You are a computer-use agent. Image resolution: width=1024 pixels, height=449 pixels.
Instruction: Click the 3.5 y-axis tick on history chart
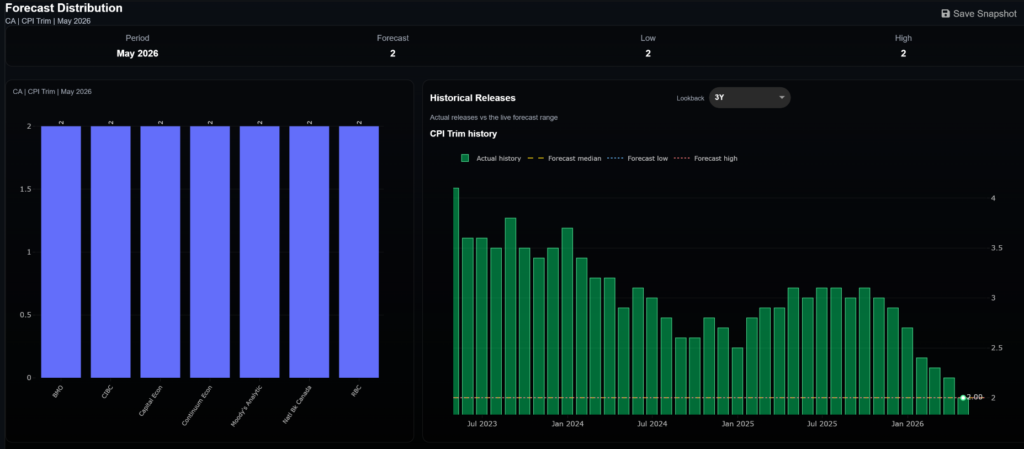995,248
